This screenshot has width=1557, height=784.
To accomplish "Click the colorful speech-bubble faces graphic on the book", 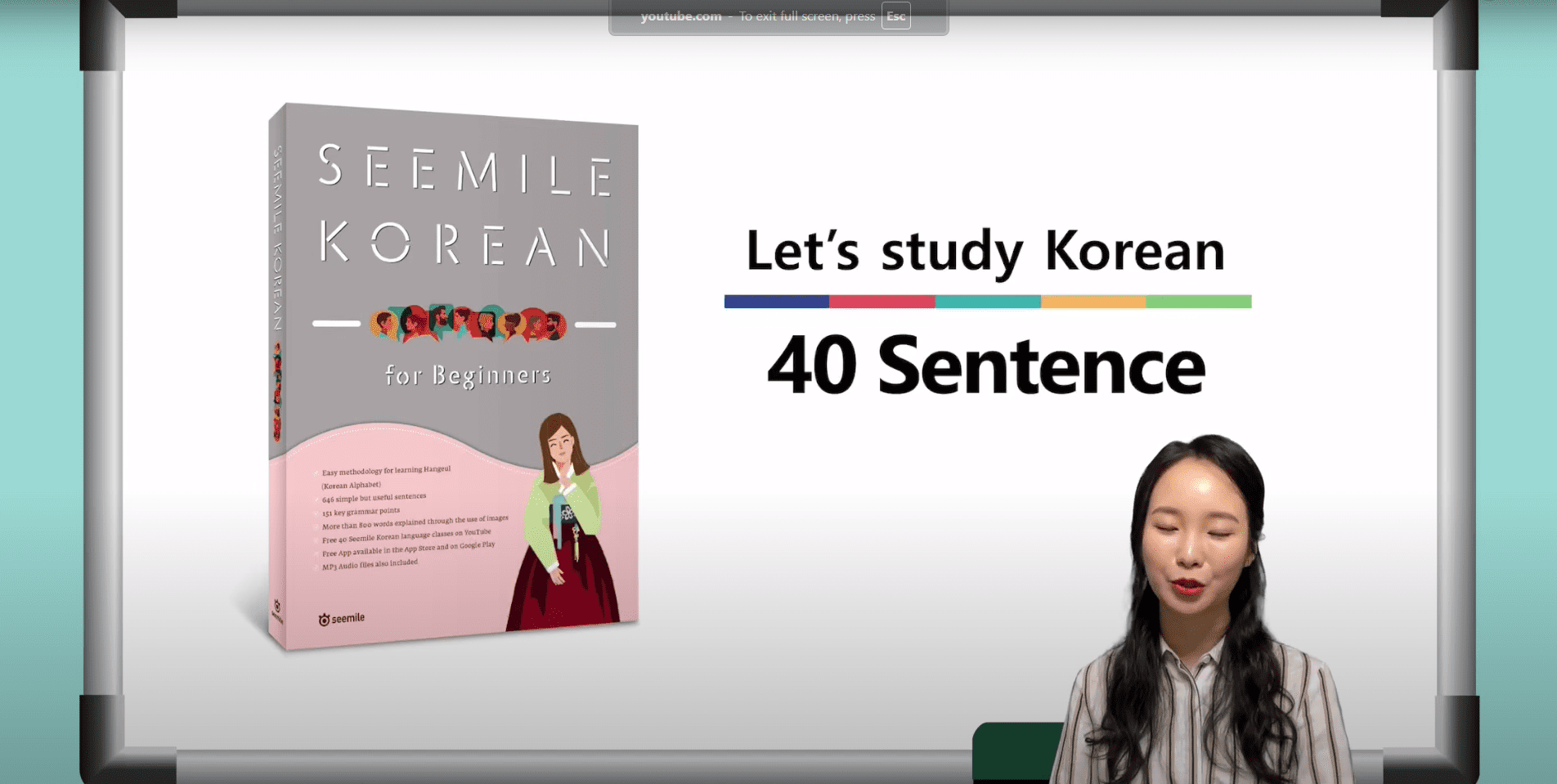I will pyautogui.click(x=468, y=324).
